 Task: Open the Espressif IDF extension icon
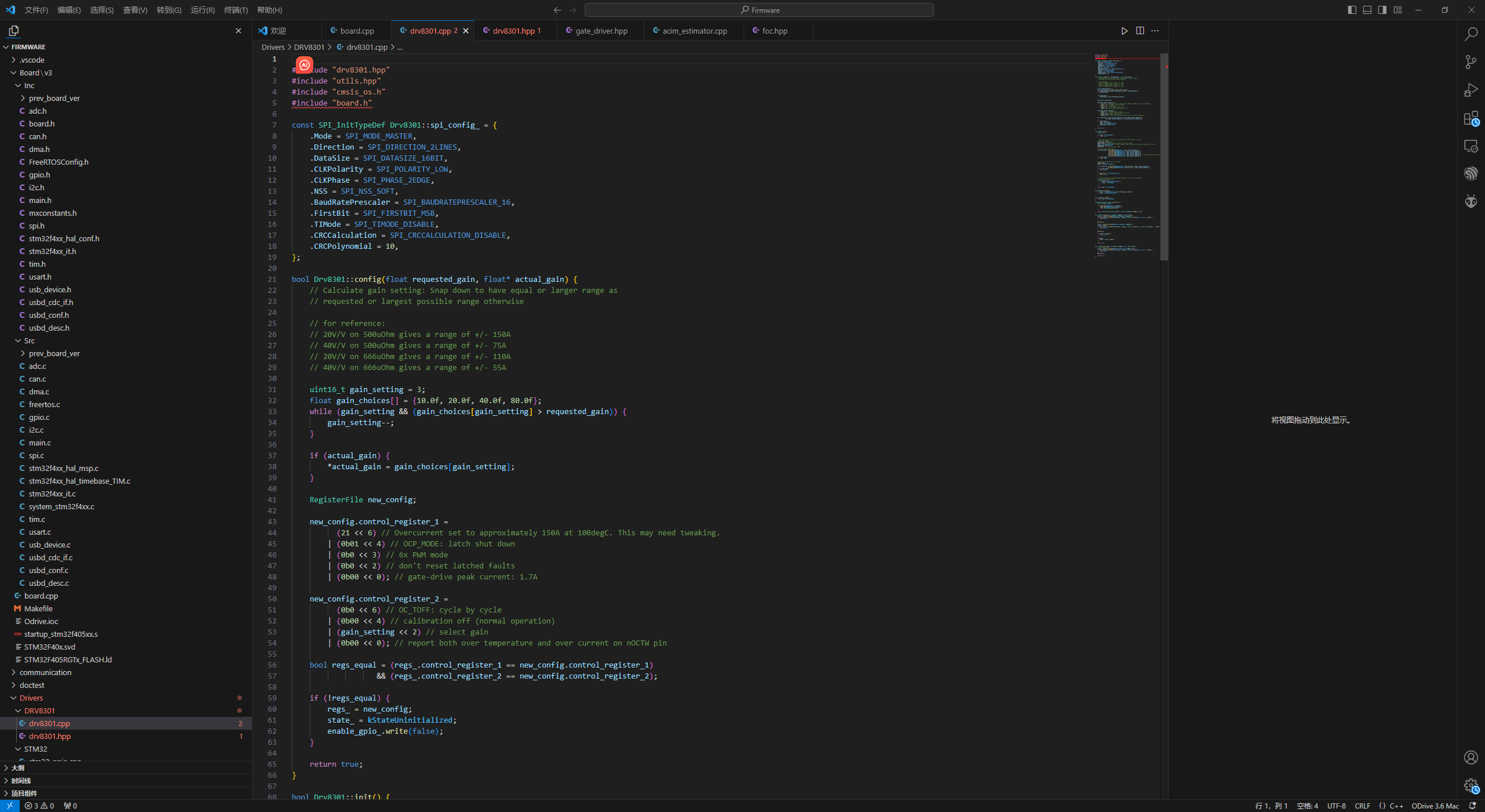point(1471,173)
